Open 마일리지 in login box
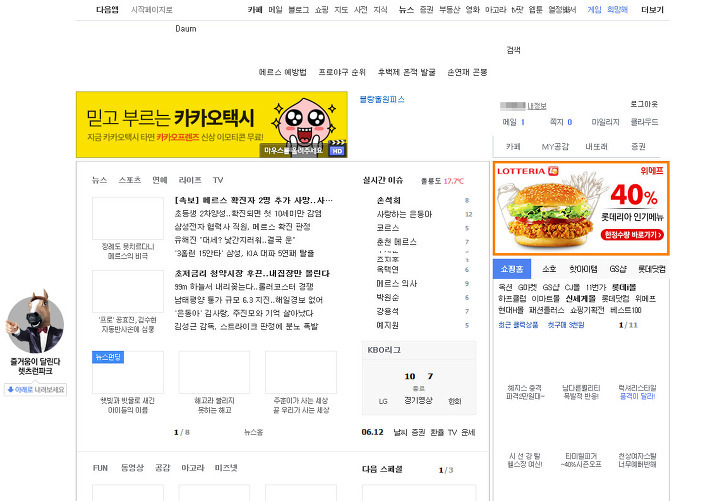Viewport: 710px width, 501px height. coord(605,122)
